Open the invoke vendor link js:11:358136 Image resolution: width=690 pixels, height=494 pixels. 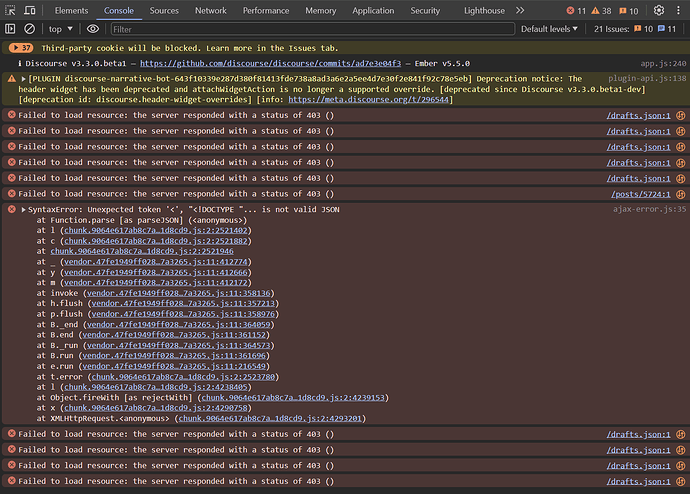pos(179,293)
